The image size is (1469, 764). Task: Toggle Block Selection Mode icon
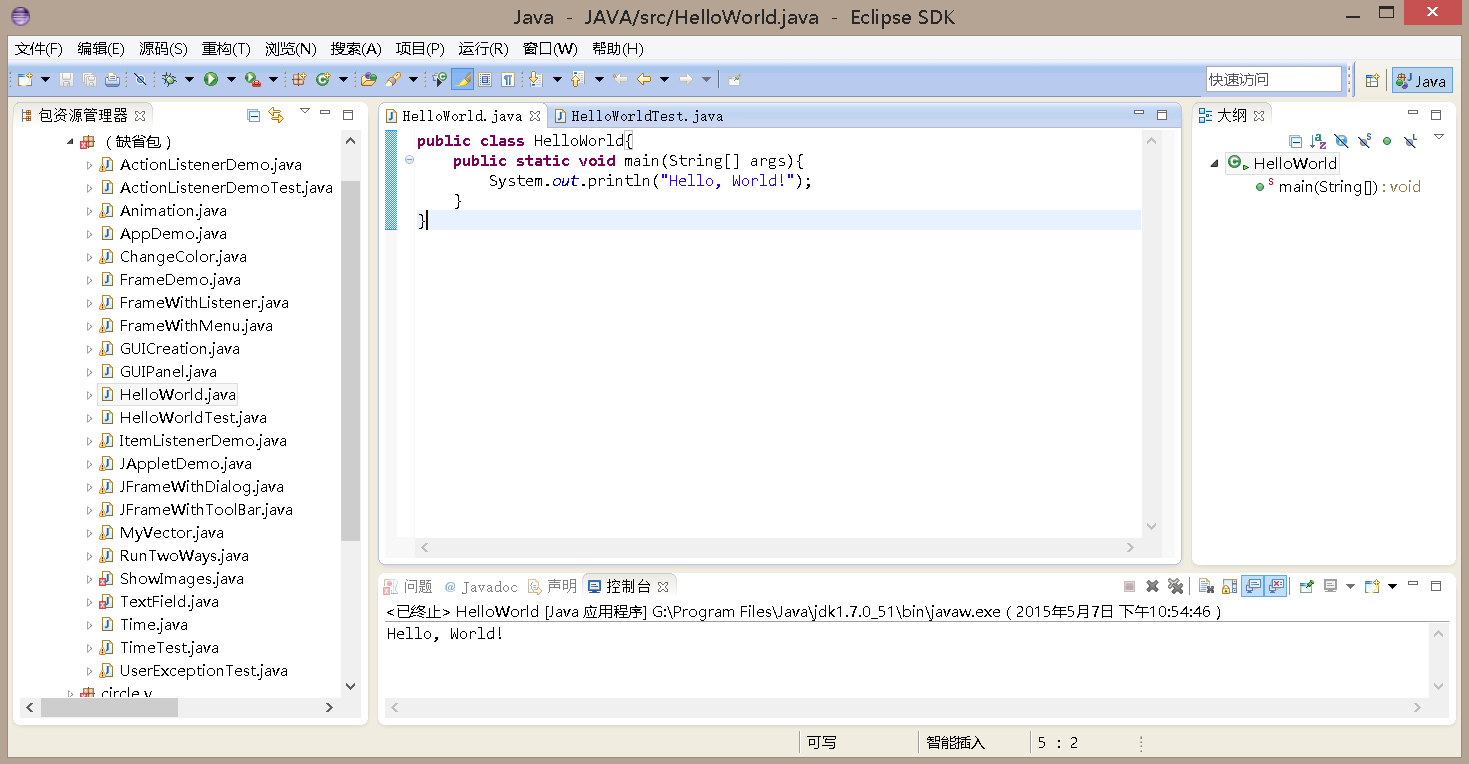click(485, 79)
